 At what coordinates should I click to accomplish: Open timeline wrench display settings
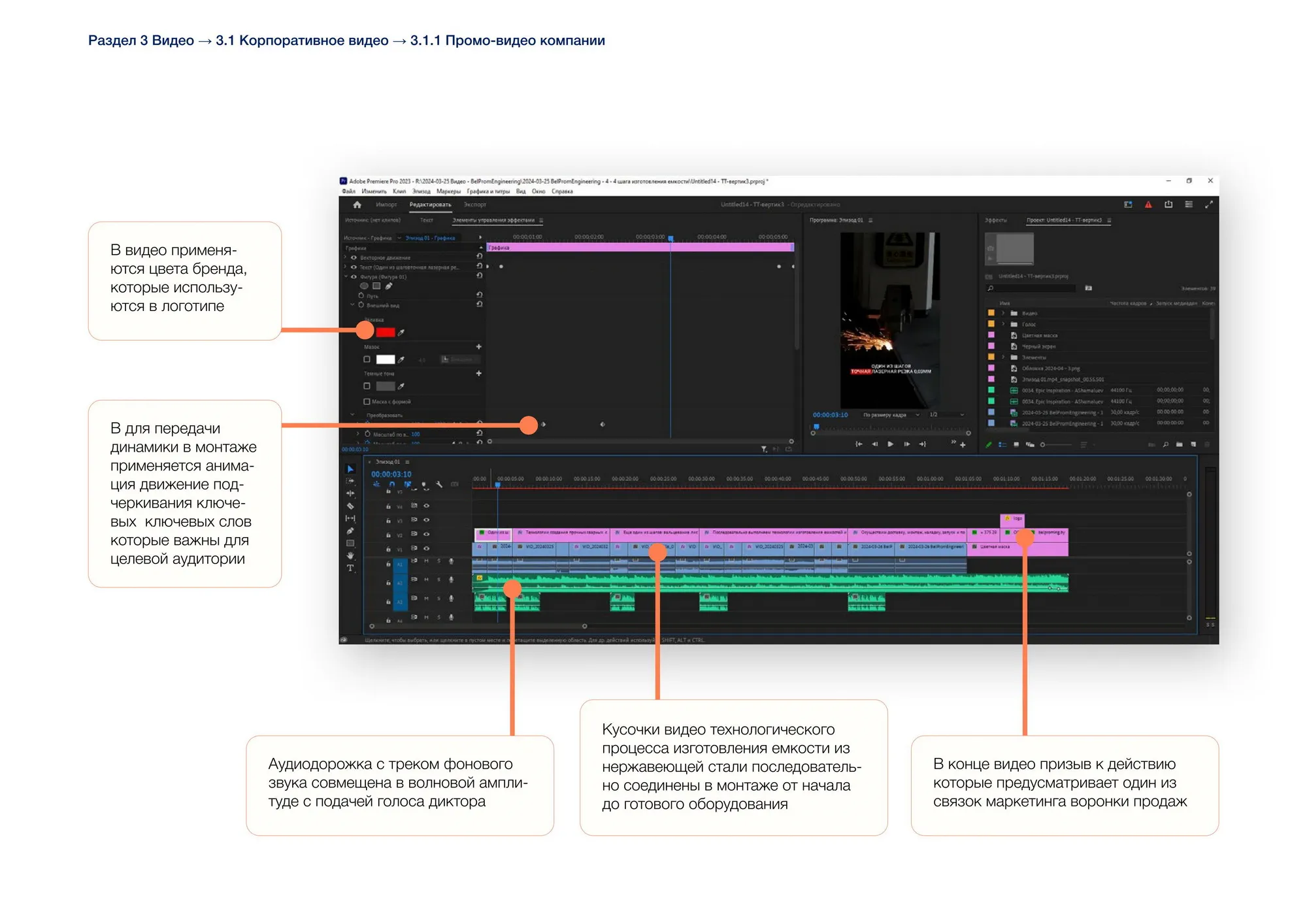(439, 484)
